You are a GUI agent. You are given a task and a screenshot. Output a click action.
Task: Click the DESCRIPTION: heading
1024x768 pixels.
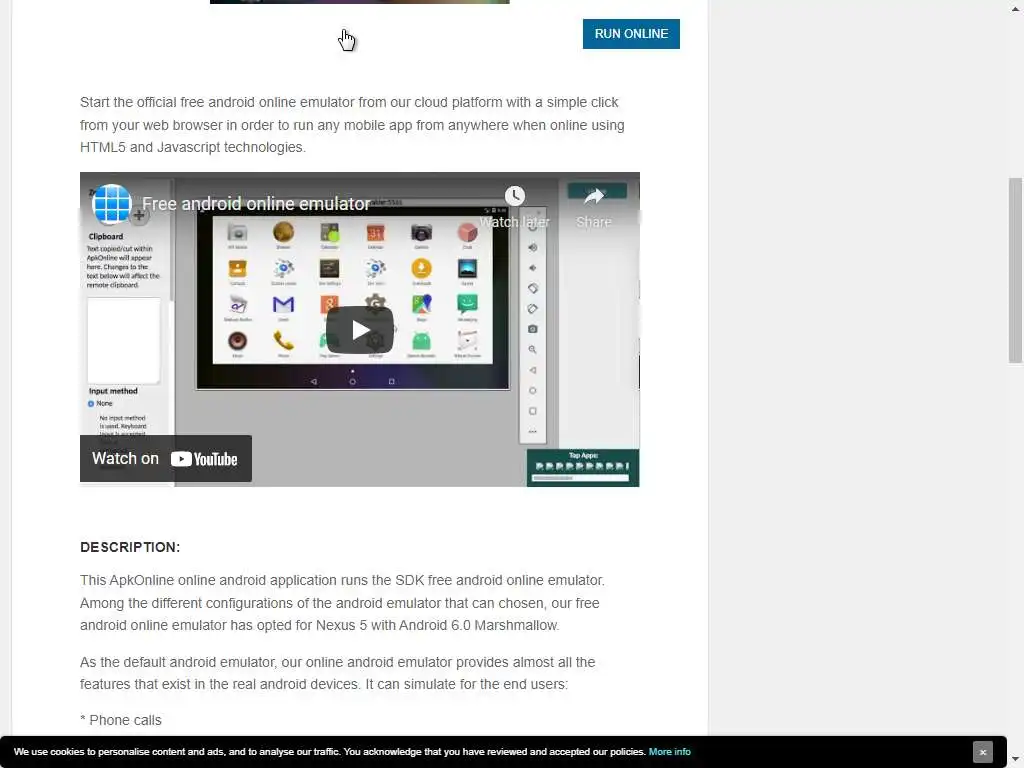130,547
